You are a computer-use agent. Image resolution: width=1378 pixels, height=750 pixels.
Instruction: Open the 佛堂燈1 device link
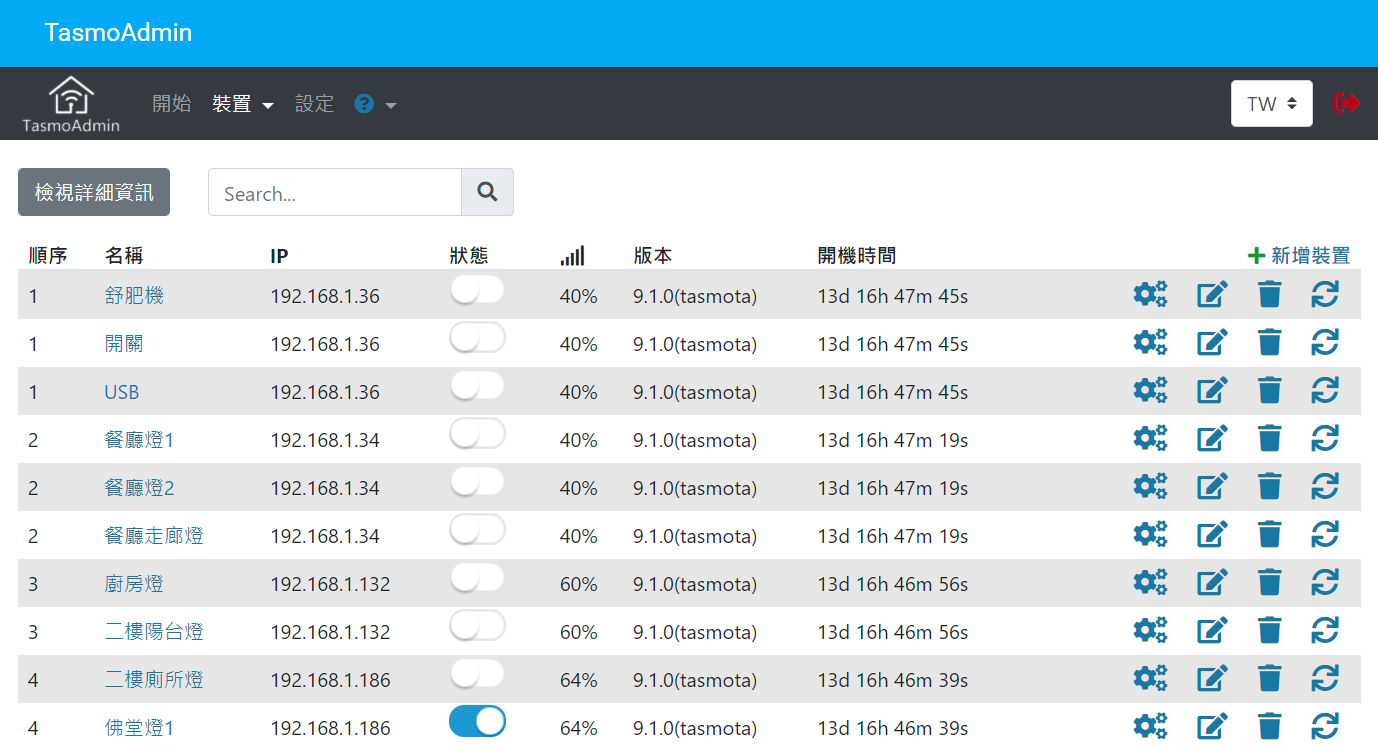pyautogui.click(x=140, y=728)
